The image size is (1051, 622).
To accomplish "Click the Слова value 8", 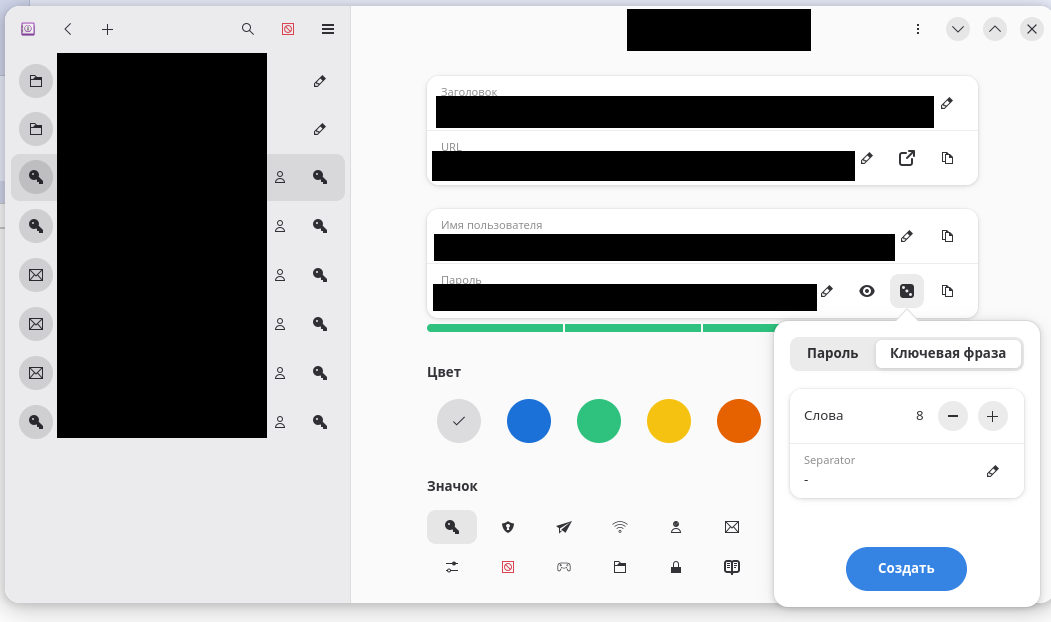I will pyautogui.click(x=920, y=416).
